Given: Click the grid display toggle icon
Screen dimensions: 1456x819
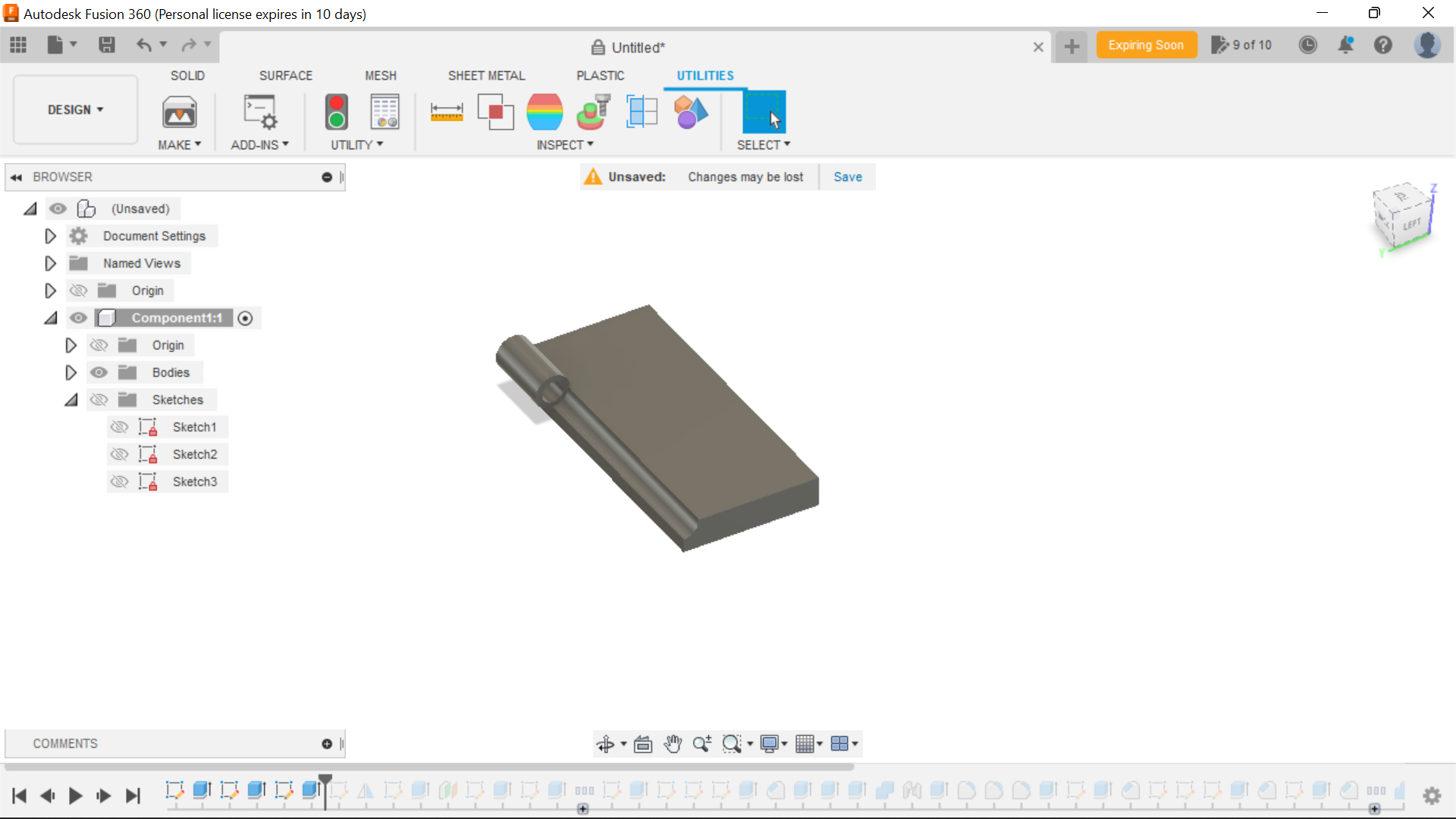Looking at the screenshot, I should 806,743.
